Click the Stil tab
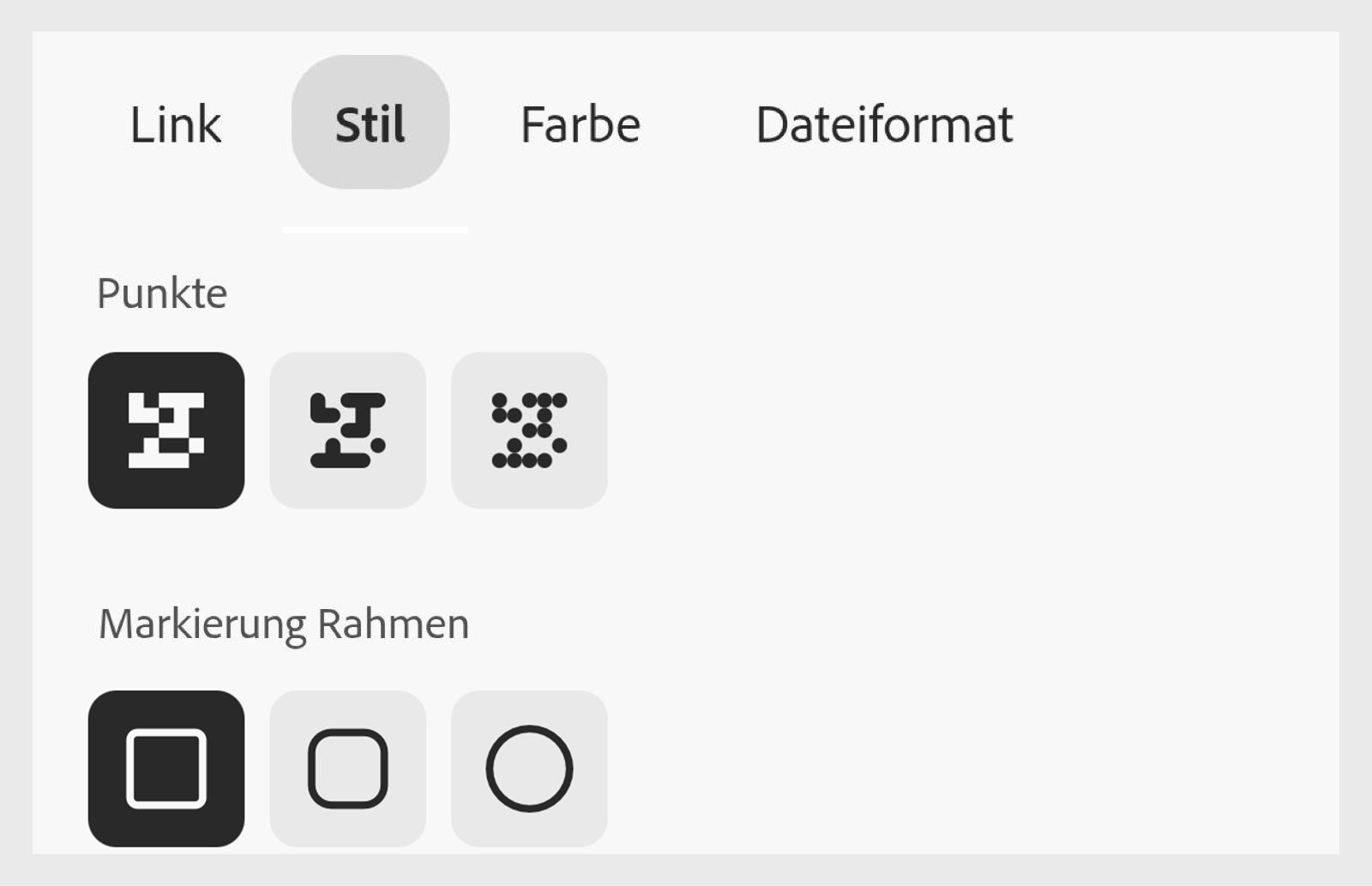1372x886 pixels. [370, 124]
